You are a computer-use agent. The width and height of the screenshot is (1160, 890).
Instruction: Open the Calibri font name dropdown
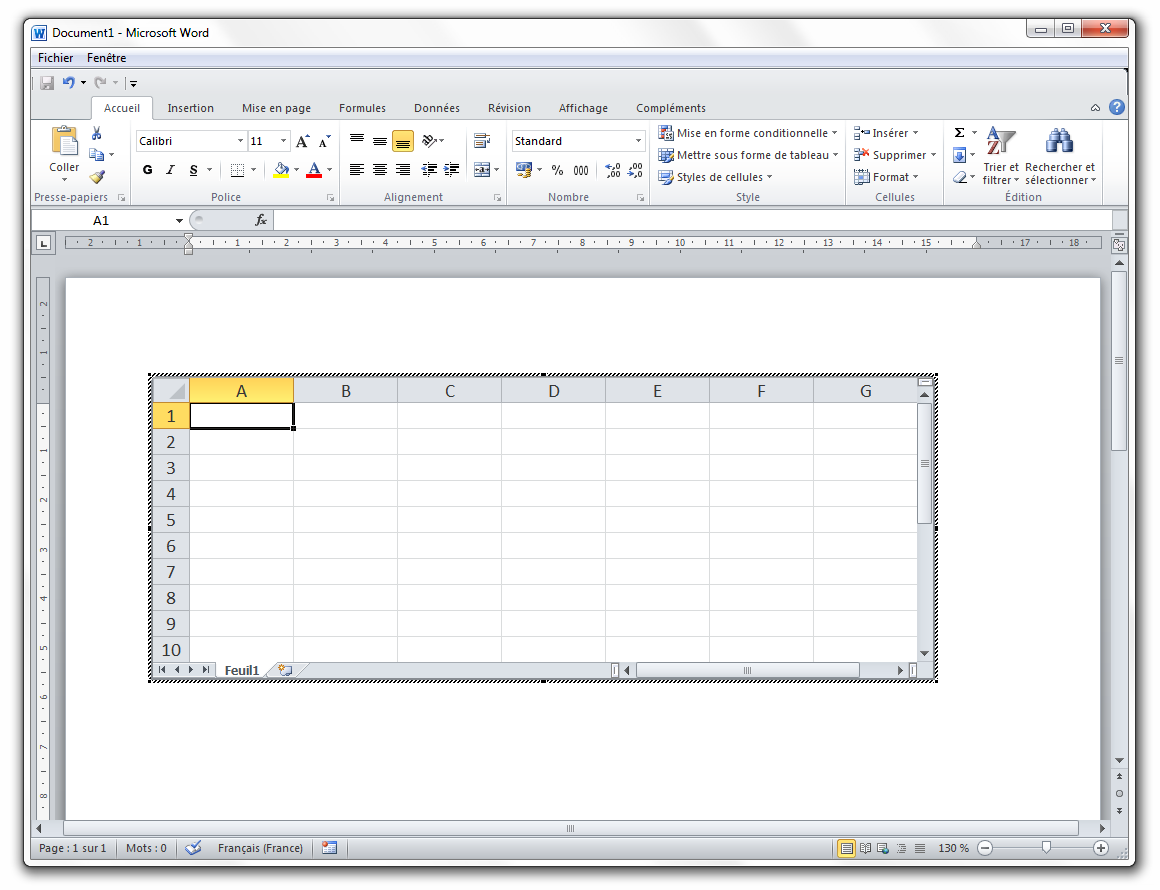click(x=240, y=141)
